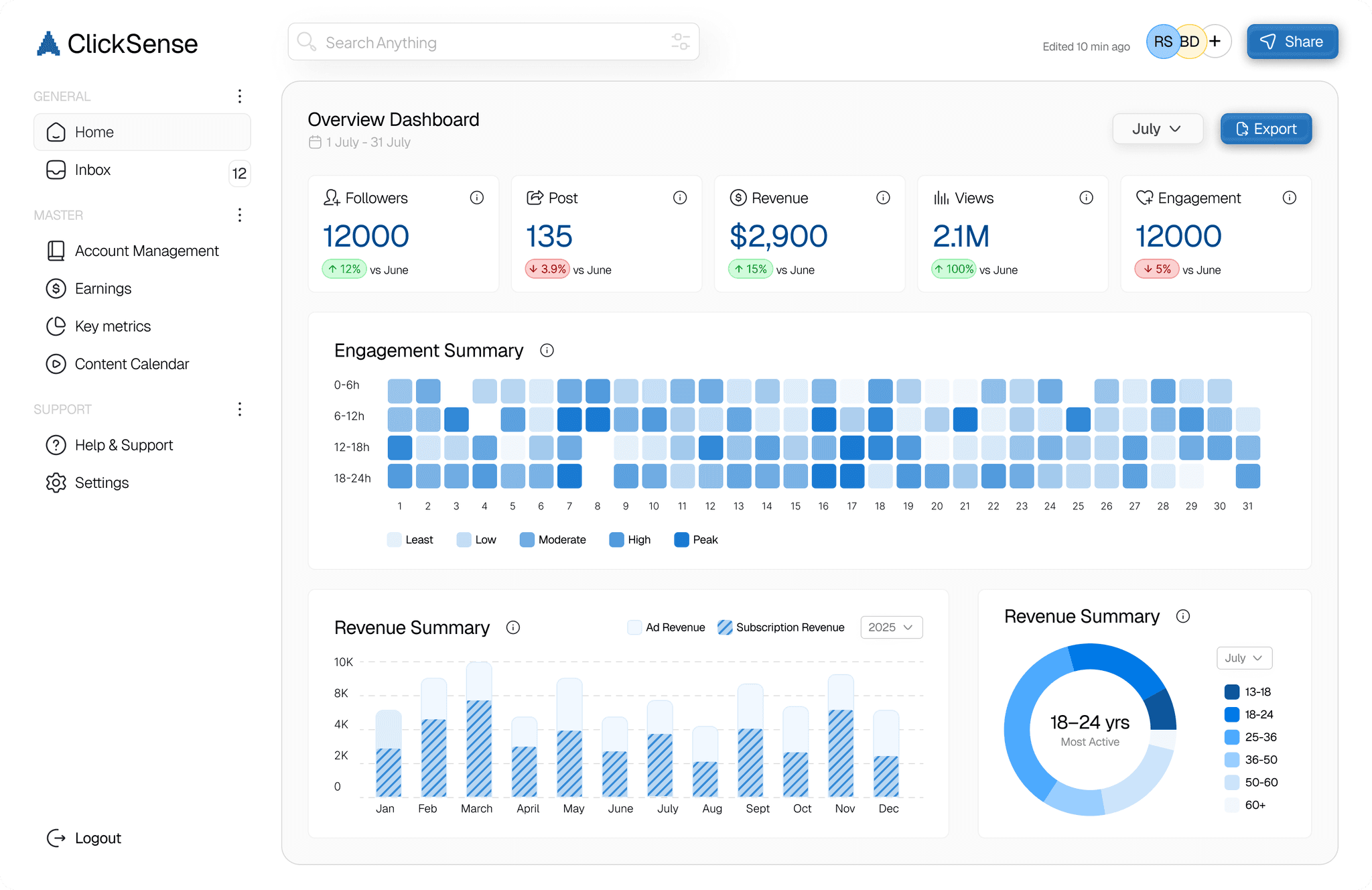Toggle the 18-24 age group legend
The height and width of the screenshot is (890, 1372).
click(x=1231, y=714)
